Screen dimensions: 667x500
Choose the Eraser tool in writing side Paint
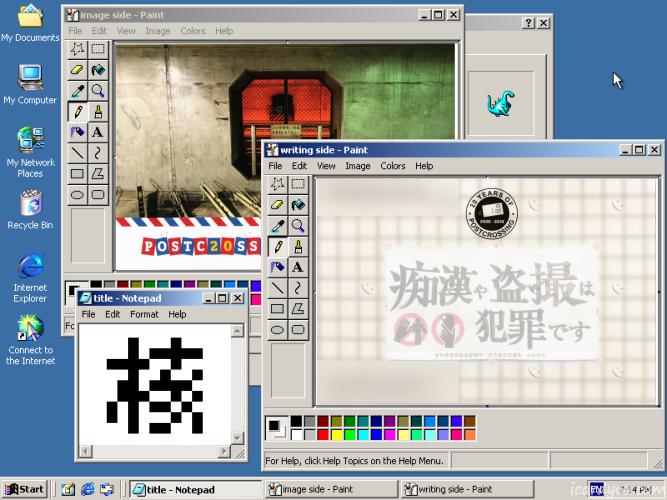277,205
